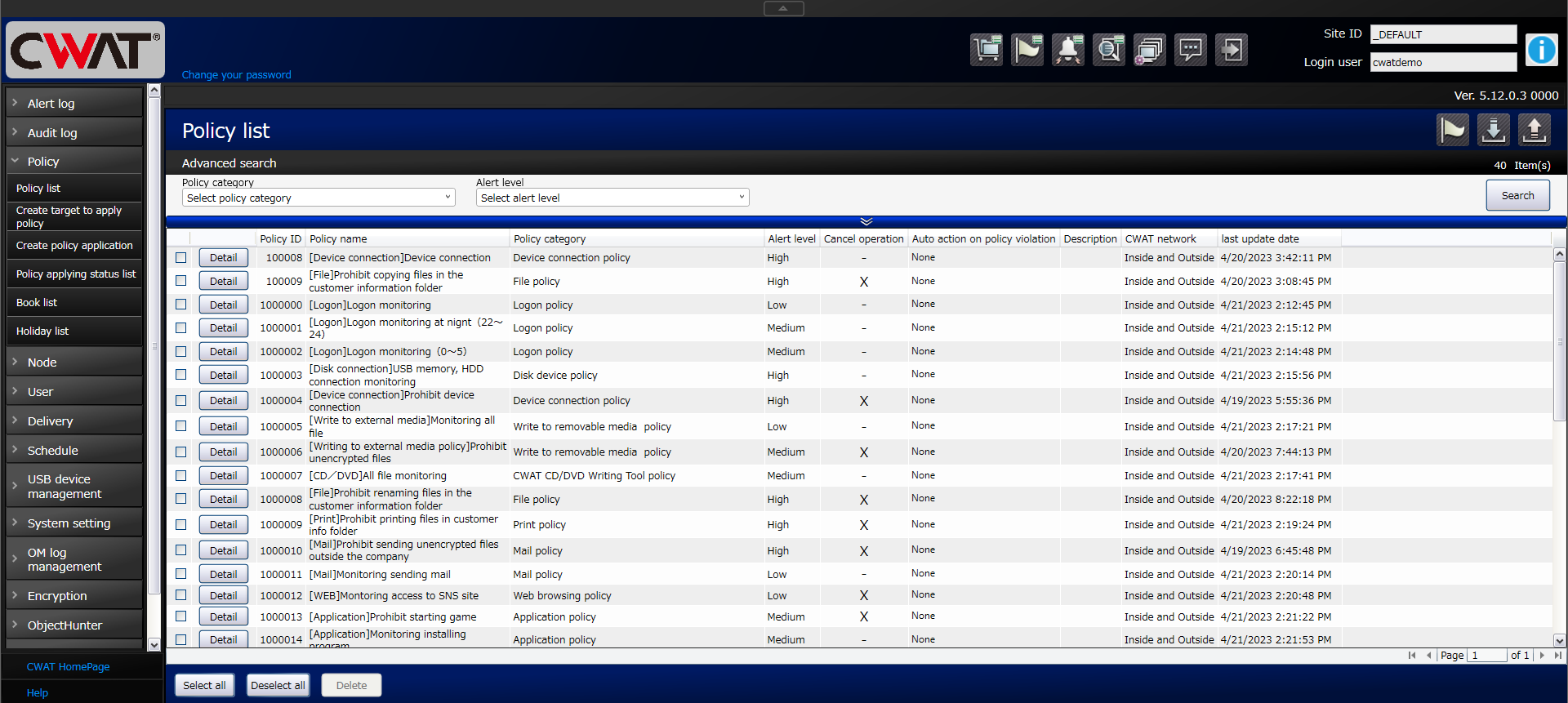
Task: Open the Select policy category dropdown
Action: pyautogui.click(x=318, y=198)
